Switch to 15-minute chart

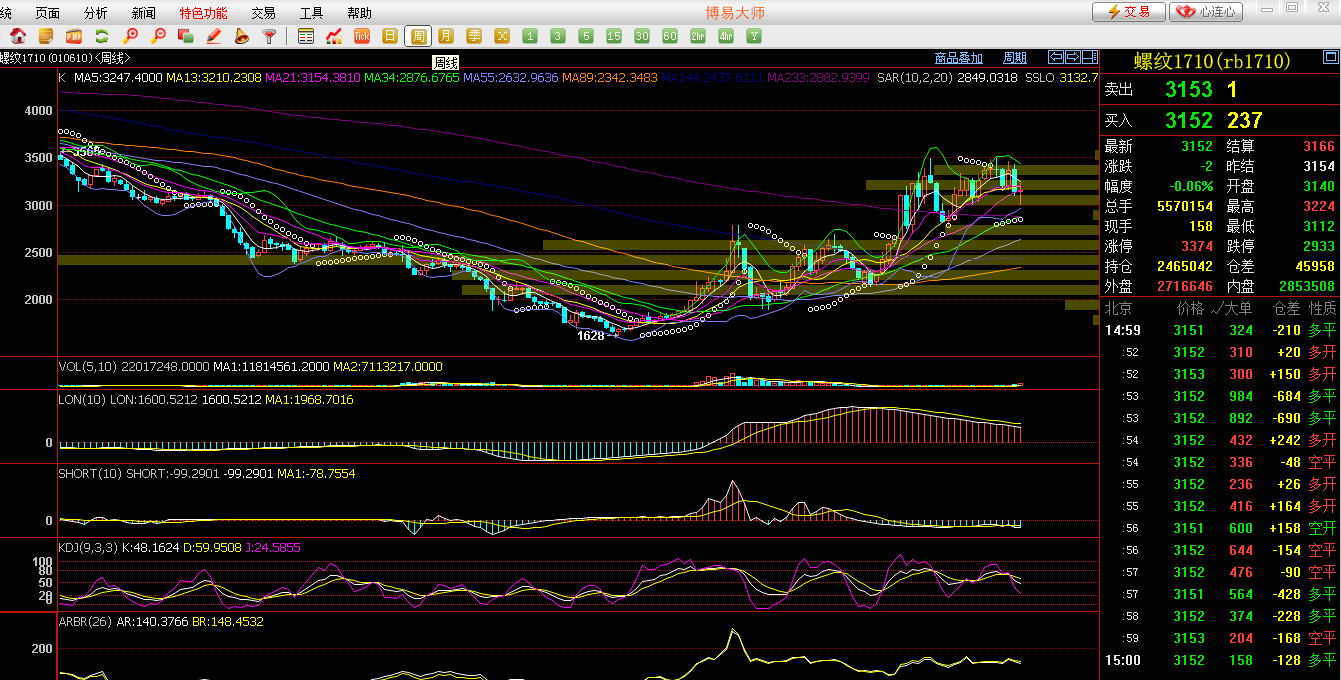click(614, 36)
